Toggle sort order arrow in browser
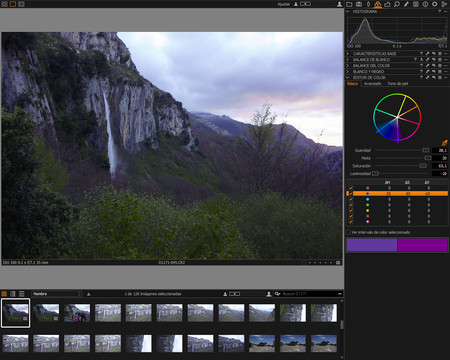The height and width of the screenshot is (360, 450). [88, 294]
